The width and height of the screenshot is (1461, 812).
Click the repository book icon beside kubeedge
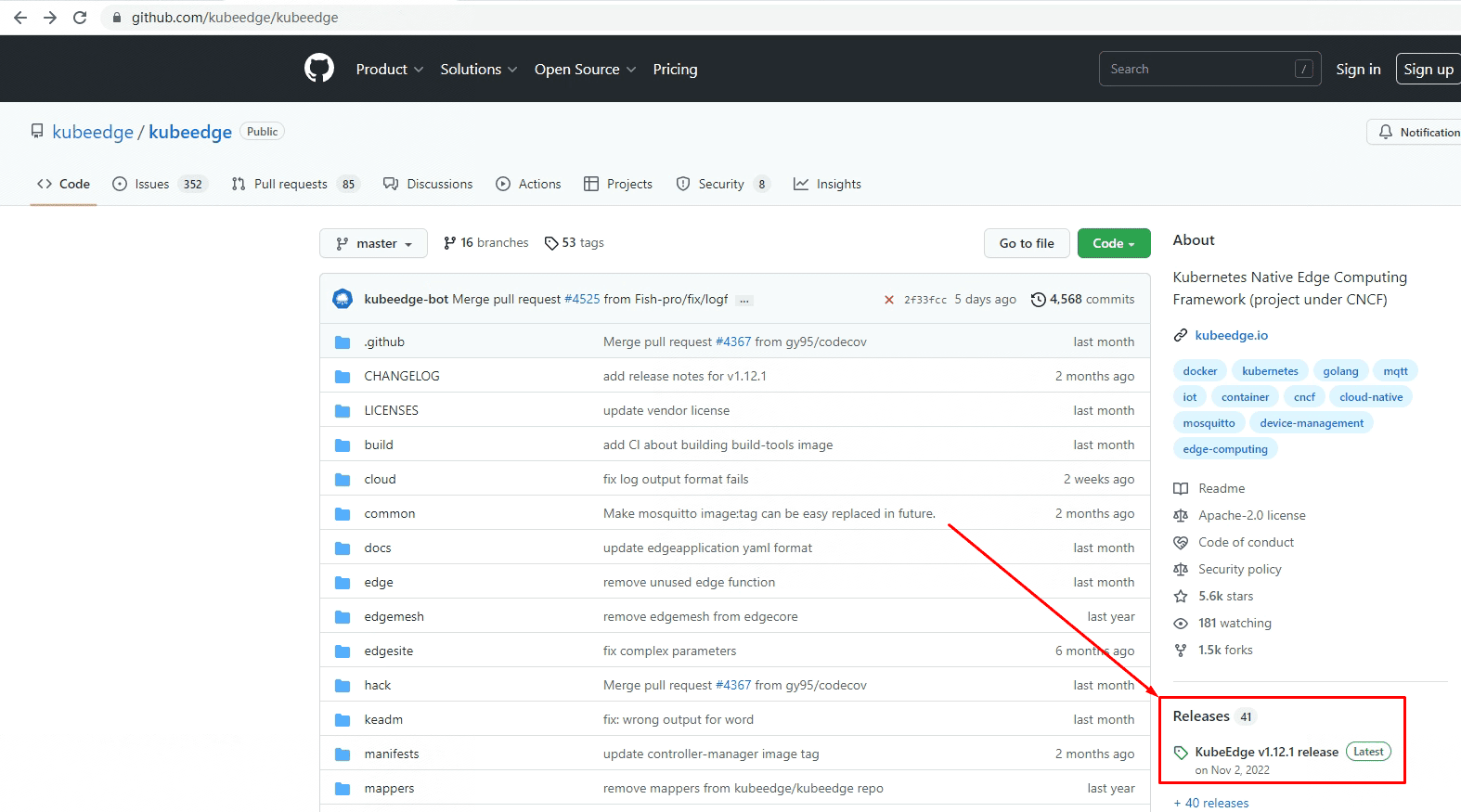coord(37,132)
